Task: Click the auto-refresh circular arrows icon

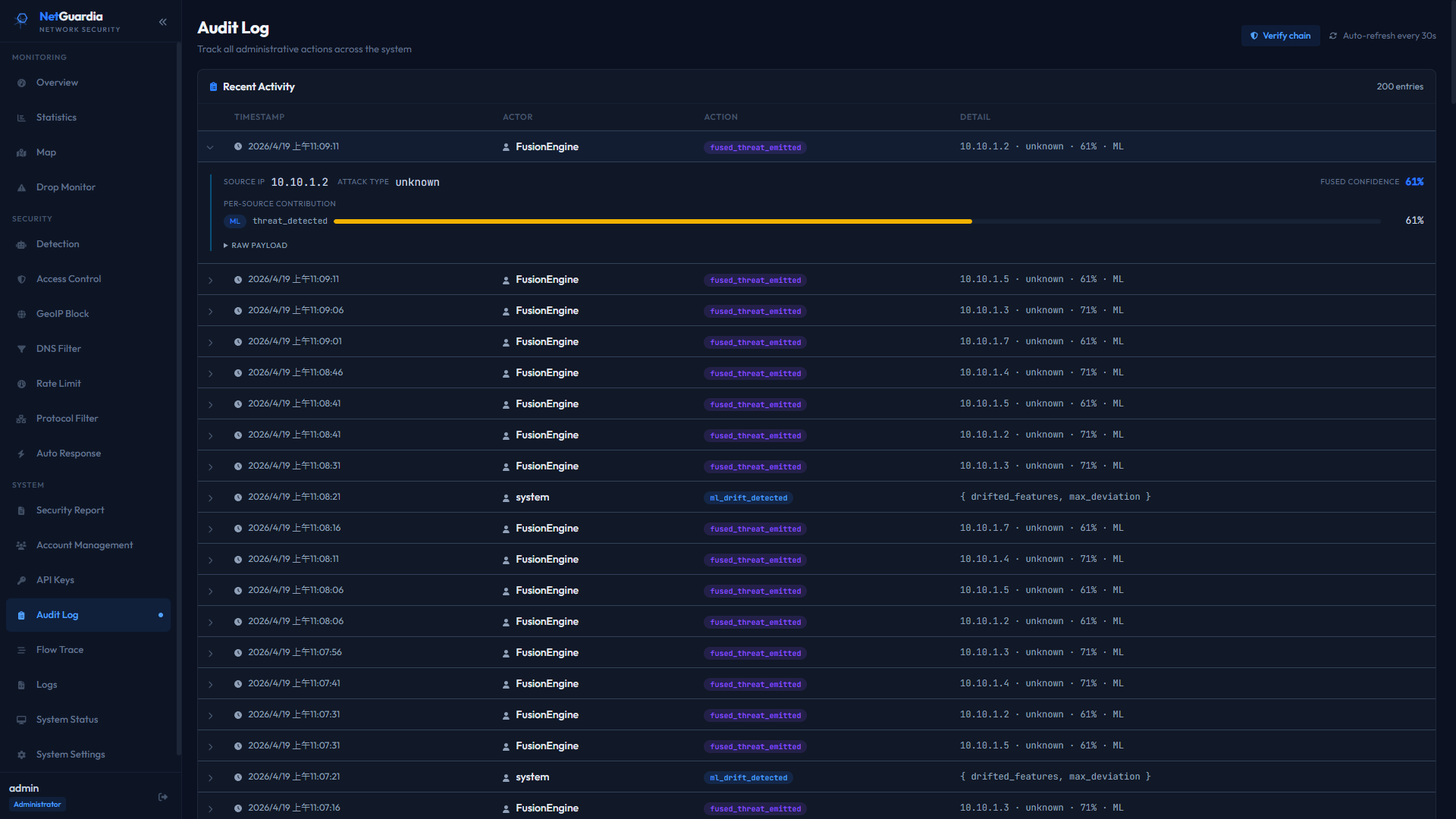Action: point(1333,36)
